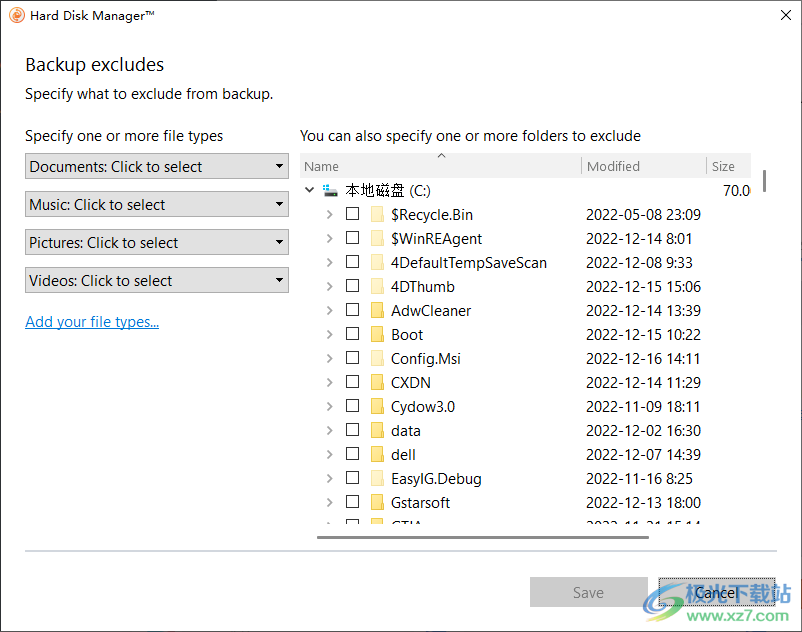
Task: Click the date 2022-11-16 8:25
Action: pos(639,479)
